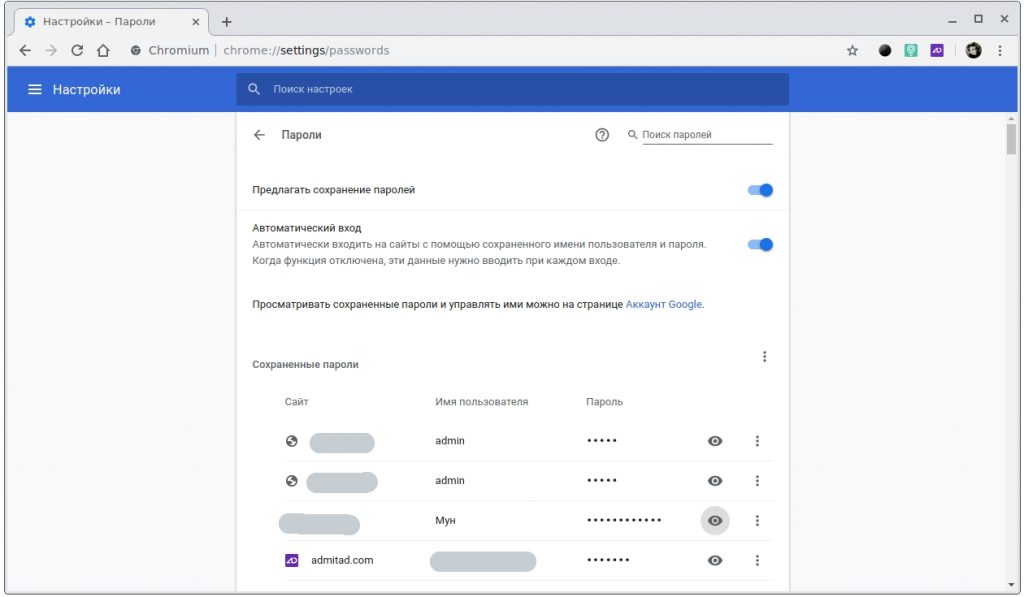The width and height of the screenshot is (1024, 597).
Task: Open the Настройки hamburger menu
Action: click(x=35, y=90)
